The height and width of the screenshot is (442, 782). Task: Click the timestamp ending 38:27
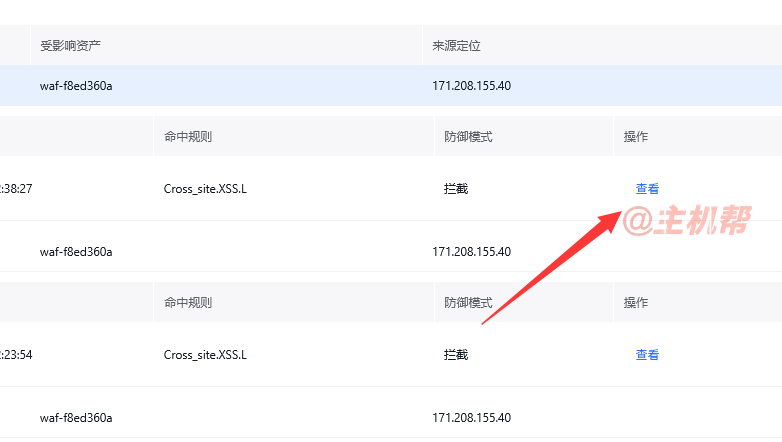tap(16, 189)
